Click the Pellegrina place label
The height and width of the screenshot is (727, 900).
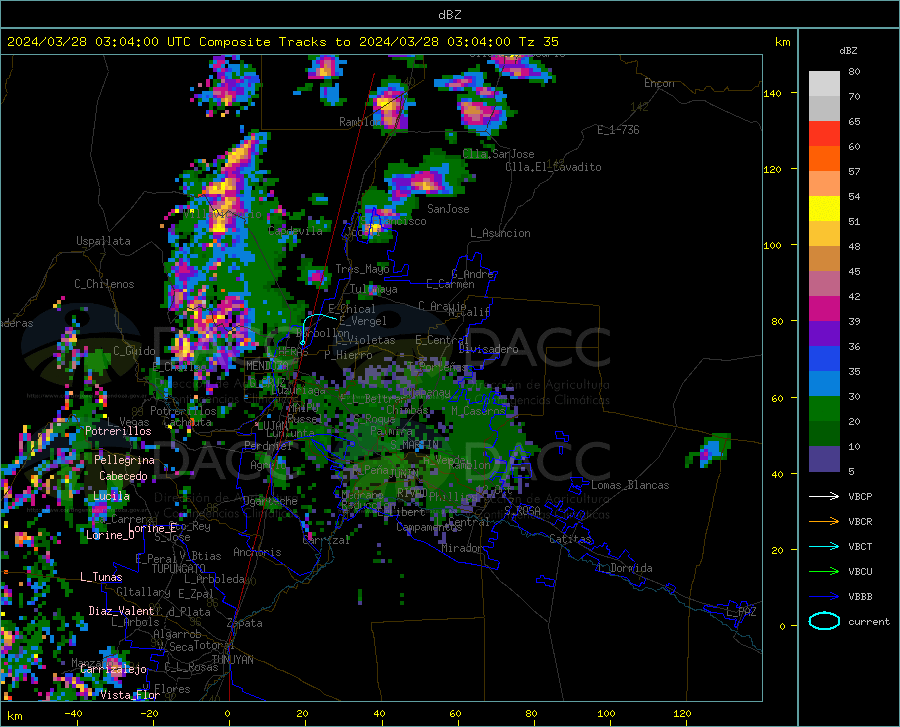124,460
